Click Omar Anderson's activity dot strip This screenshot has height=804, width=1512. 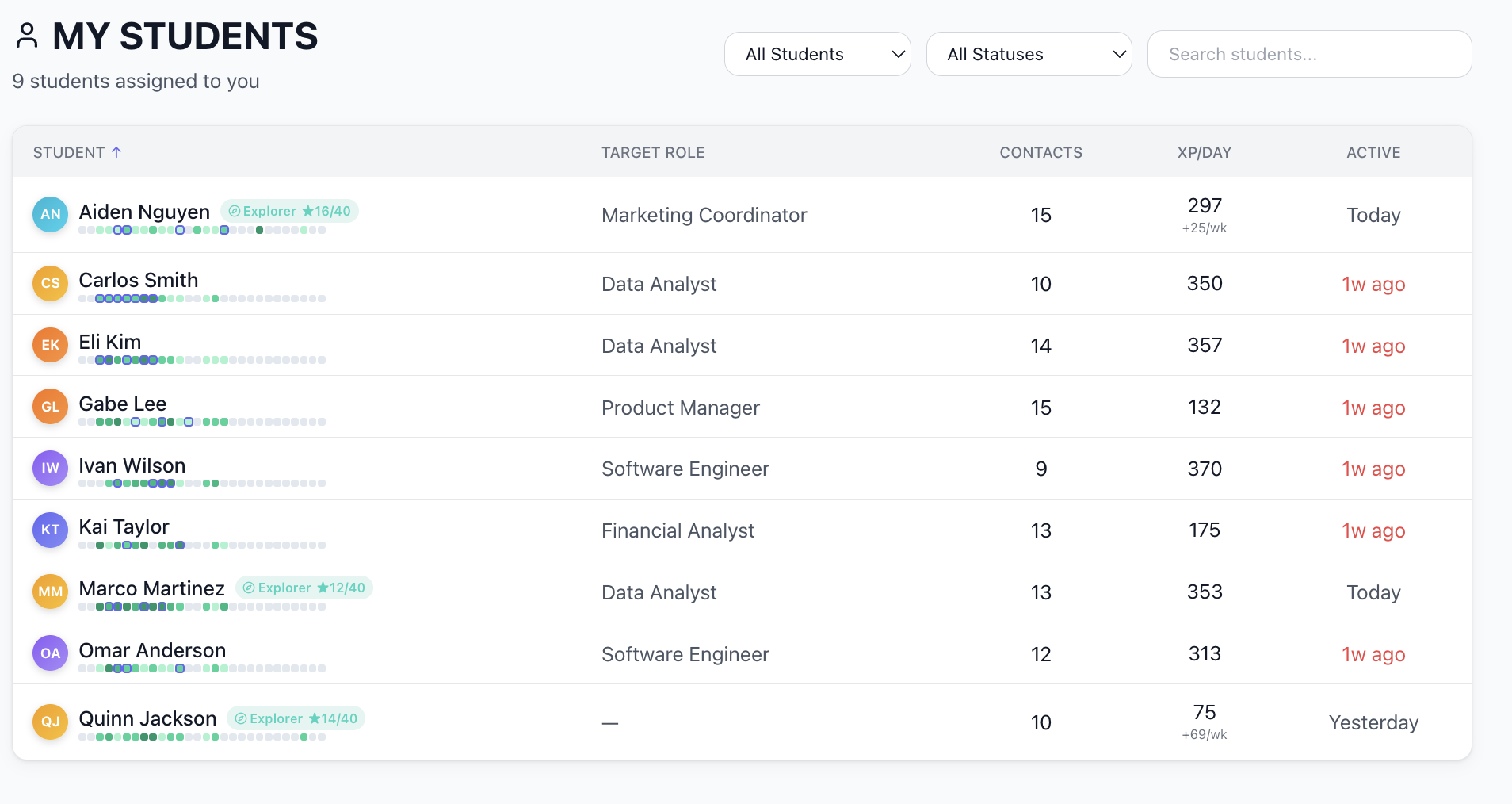(202, 668)
